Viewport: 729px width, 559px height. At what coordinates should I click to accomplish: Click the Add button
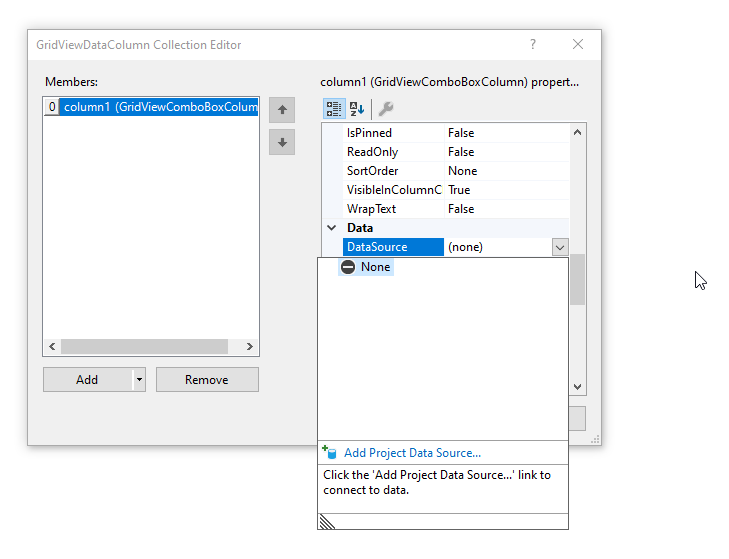coord(87,380)
